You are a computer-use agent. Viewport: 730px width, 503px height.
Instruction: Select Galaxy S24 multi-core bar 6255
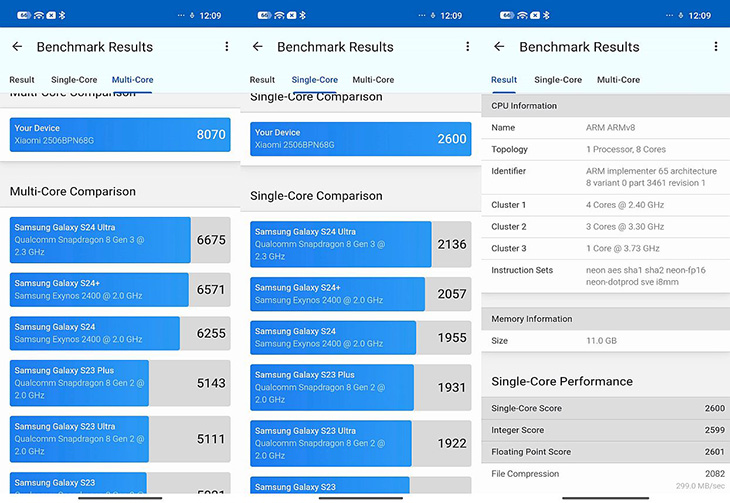click(x=120, y=333)
